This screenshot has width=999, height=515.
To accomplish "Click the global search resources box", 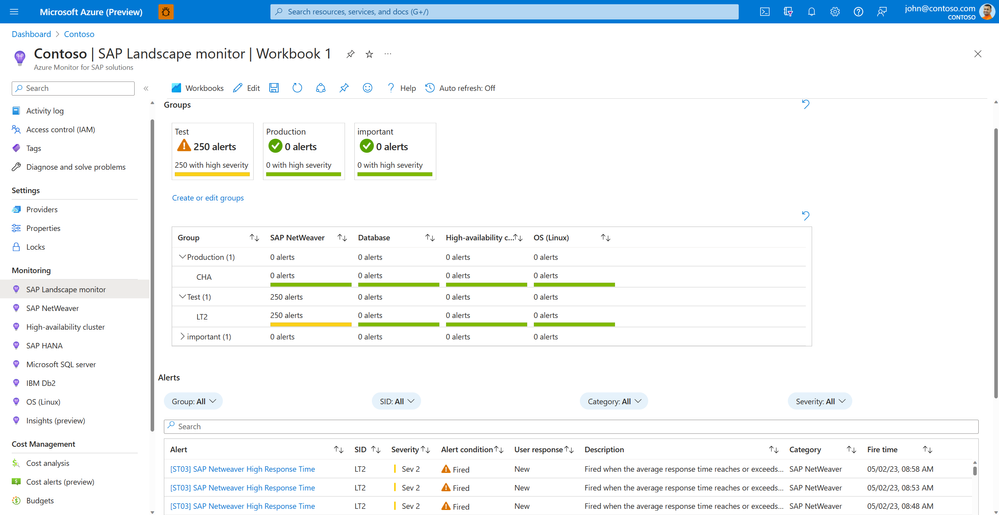I will [505, 11].
